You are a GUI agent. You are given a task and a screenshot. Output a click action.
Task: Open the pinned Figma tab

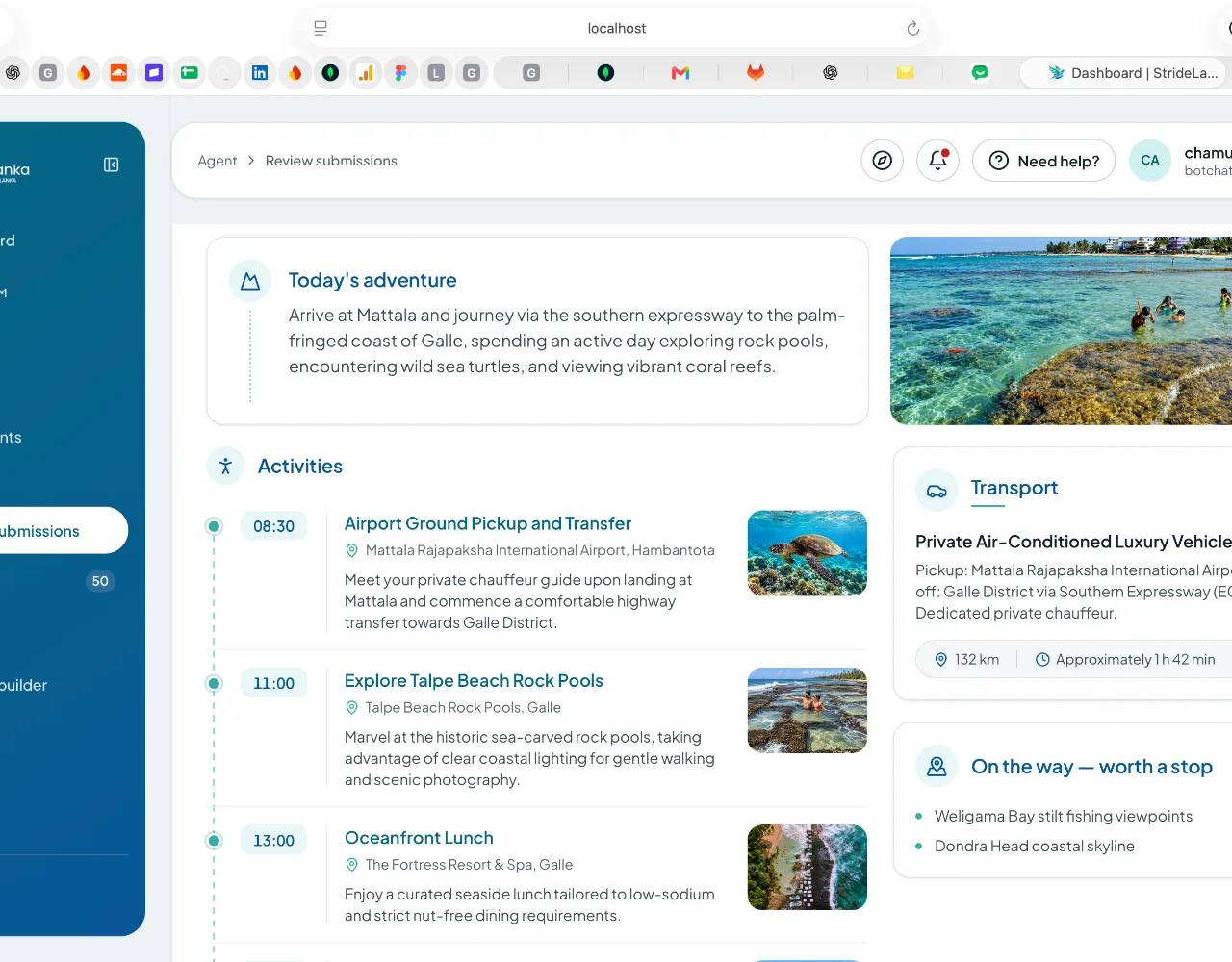400,72
